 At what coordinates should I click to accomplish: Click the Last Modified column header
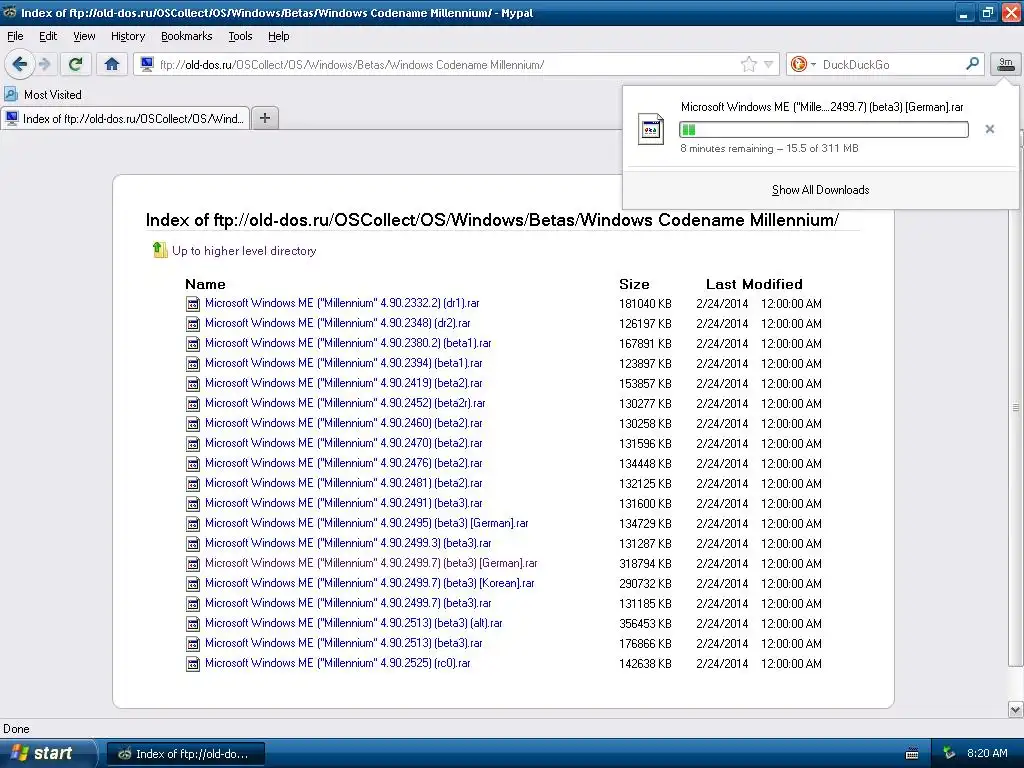click(754, 284)
